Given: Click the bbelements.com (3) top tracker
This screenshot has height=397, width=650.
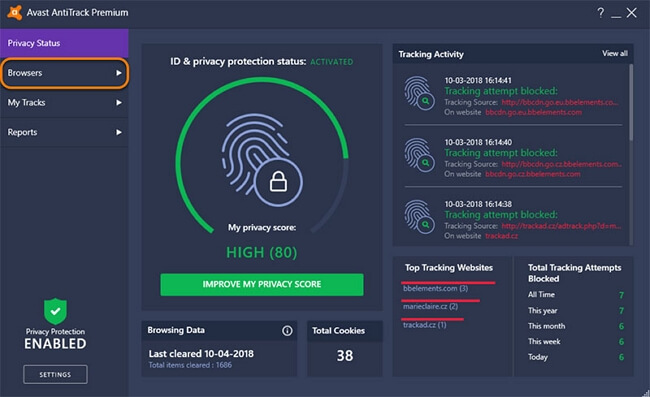Looking at the screenshot, I should pos(435,288).
